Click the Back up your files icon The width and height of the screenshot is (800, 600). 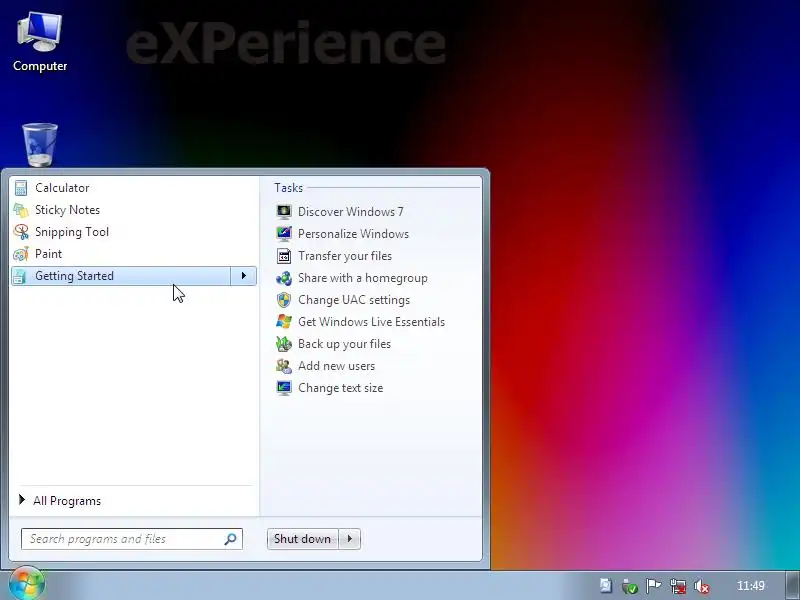pos(284,344)
